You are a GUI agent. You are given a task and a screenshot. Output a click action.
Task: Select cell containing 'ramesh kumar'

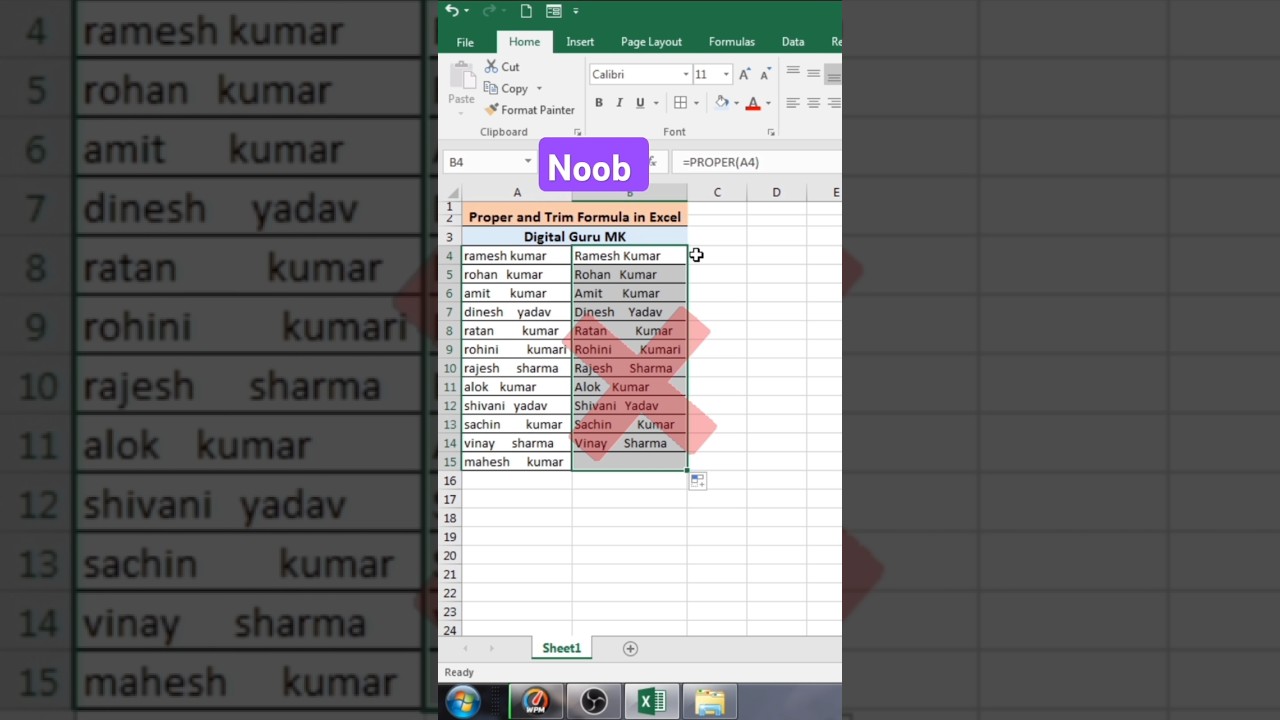coord(517,256)
